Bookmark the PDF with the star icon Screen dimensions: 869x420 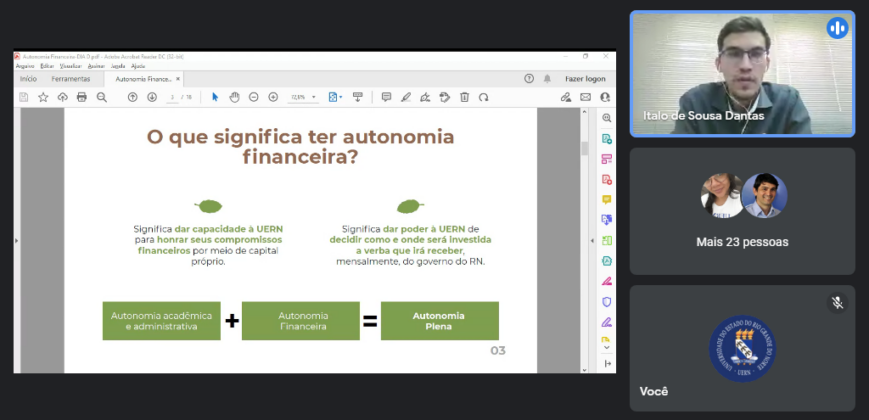coord(43,97)
